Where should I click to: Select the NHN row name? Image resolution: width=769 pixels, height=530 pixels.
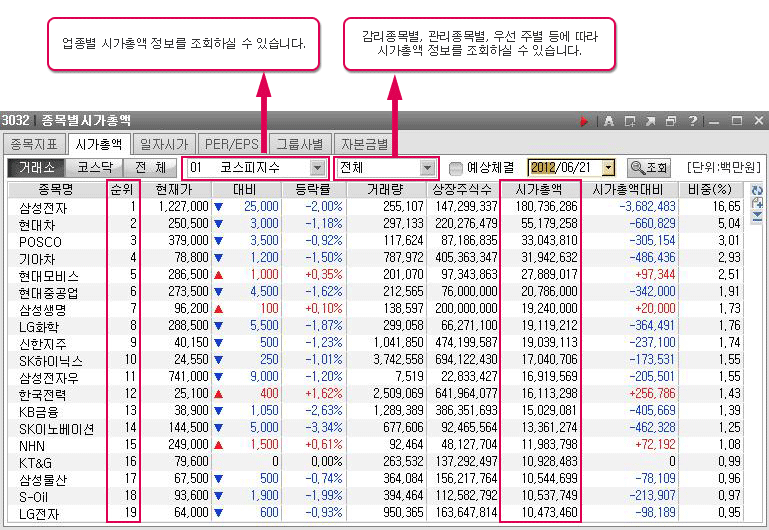[32, 446]
